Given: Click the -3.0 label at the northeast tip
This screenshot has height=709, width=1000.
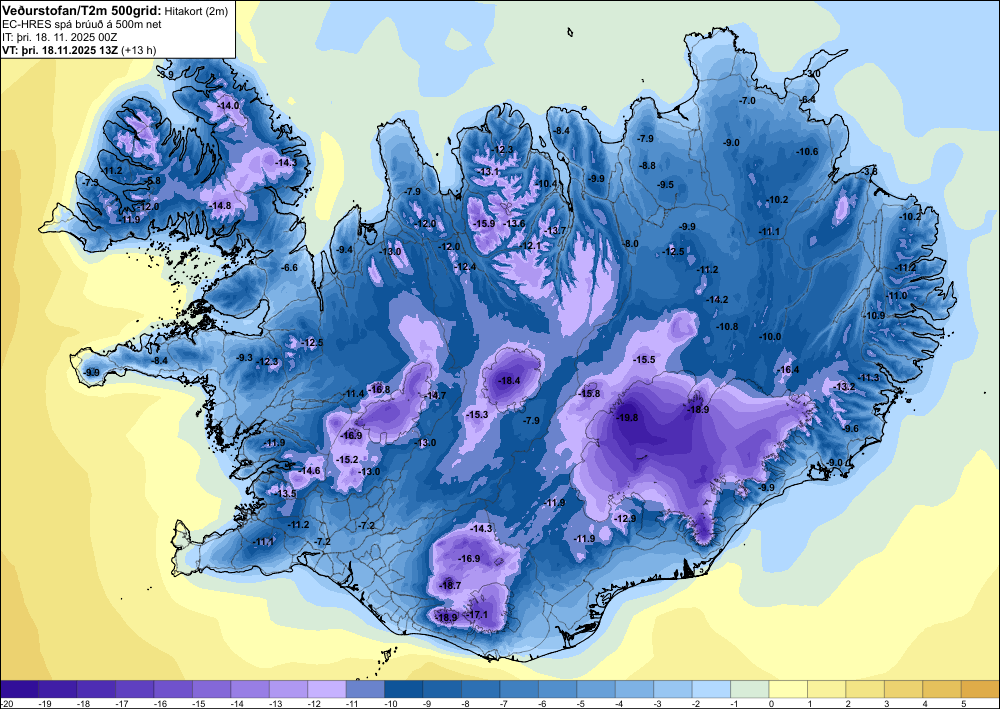Looking at the screenshot, I should pos(812,74).
